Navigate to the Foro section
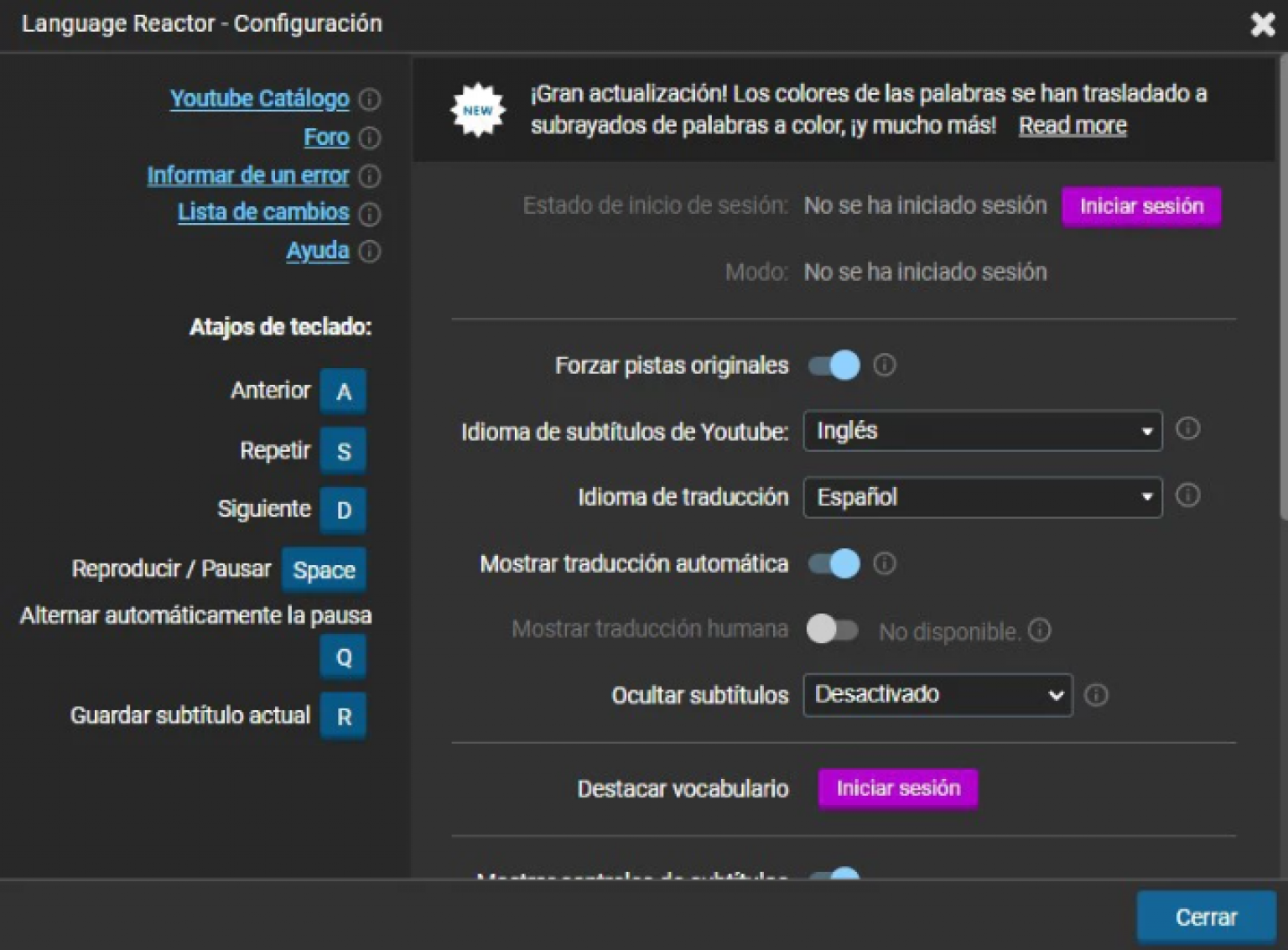The height and width of the screenshot is (950, 1288). [x=326, y=138]
